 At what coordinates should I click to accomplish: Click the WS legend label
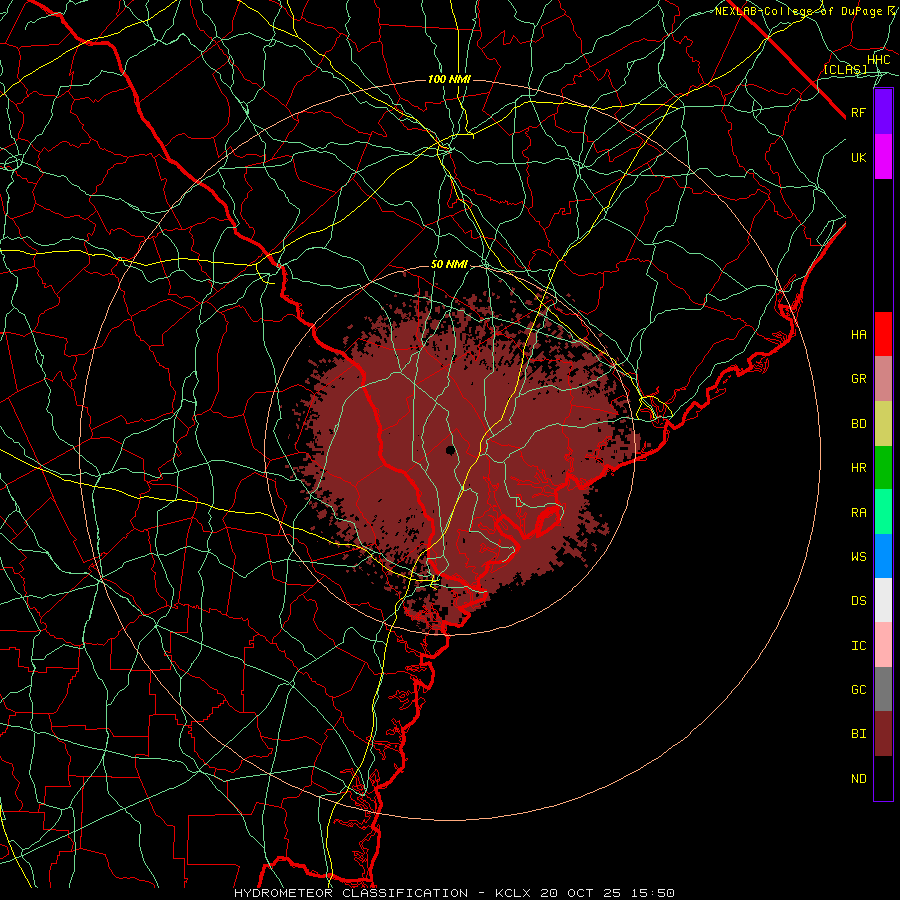(859, 557)
